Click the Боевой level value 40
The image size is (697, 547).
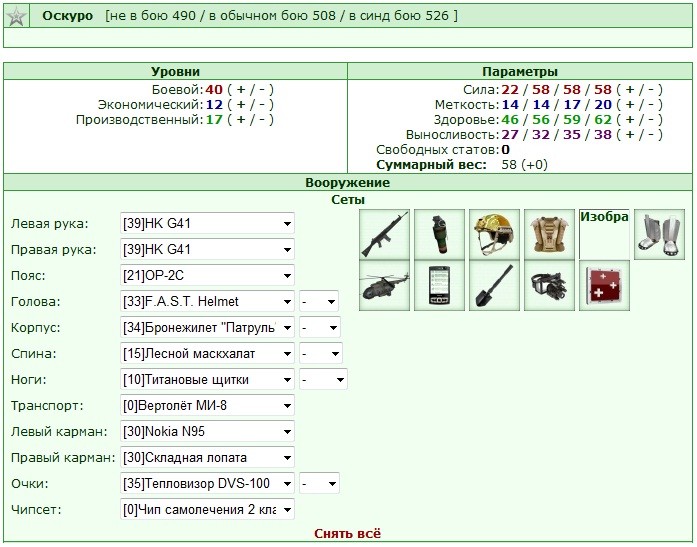pos(214,90)
